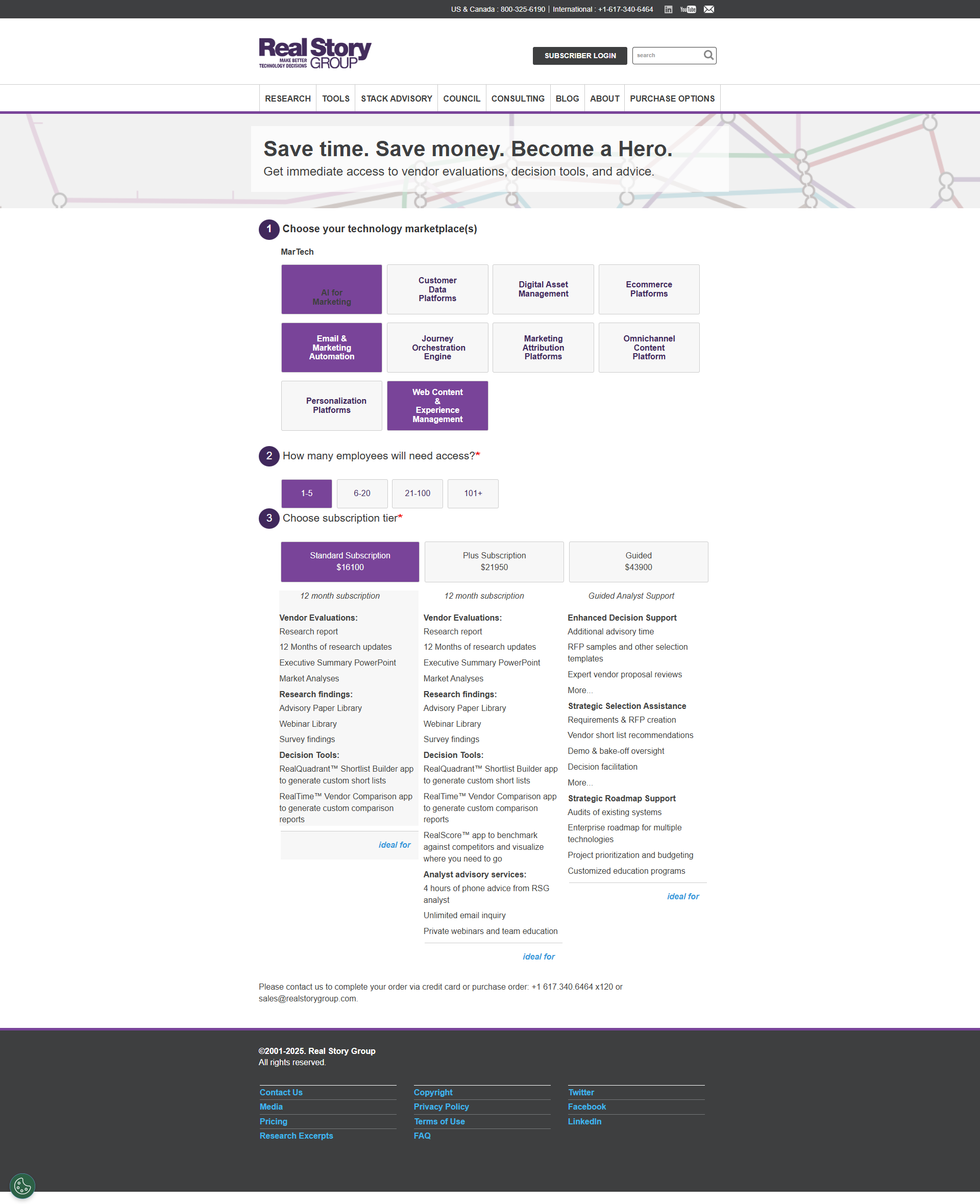This screenshot has height=1204, width=980.
Task: Open Research Excerpts footer link
Action: tap(296, 1135)
